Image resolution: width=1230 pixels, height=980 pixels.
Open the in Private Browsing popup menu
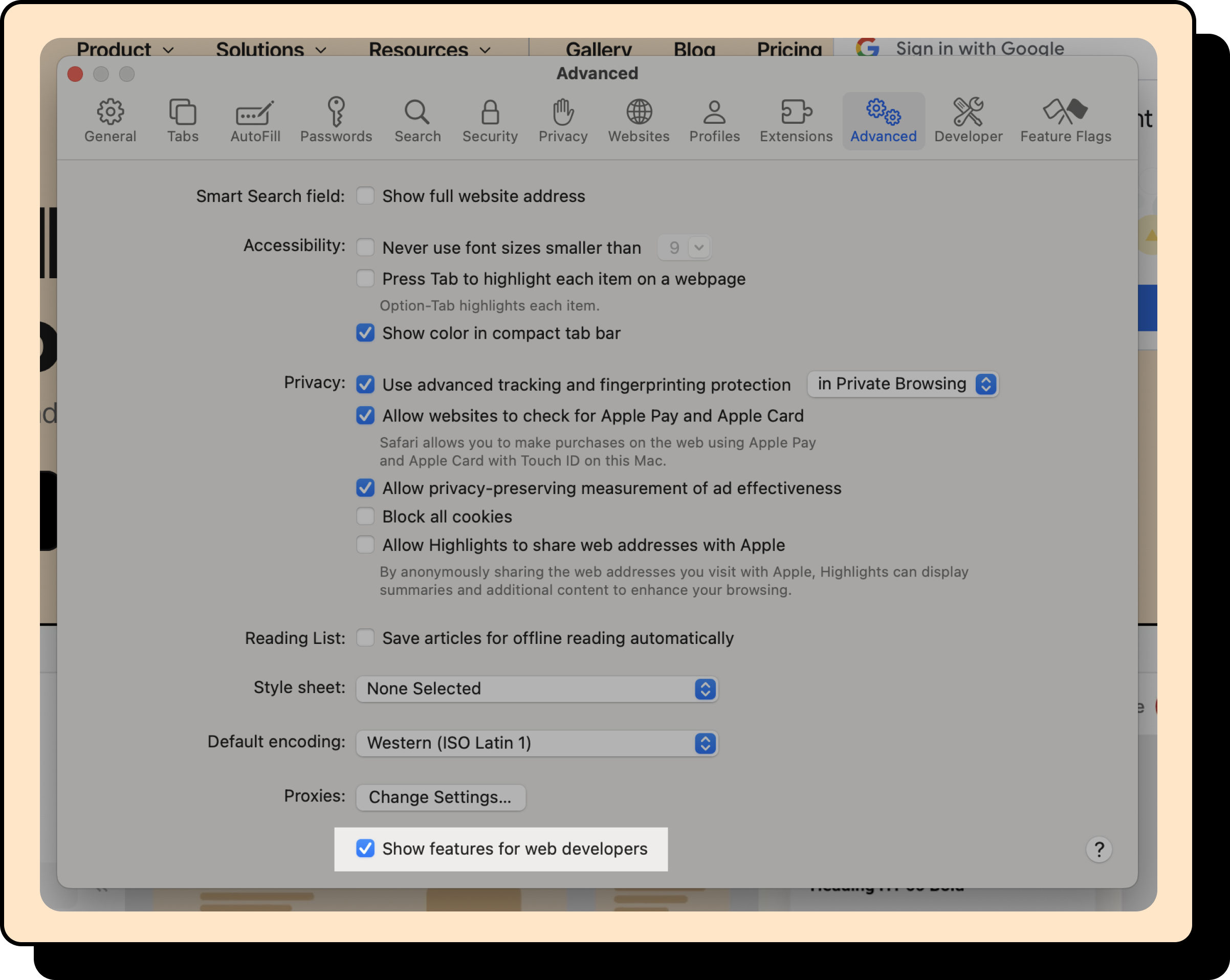point(903,384)
